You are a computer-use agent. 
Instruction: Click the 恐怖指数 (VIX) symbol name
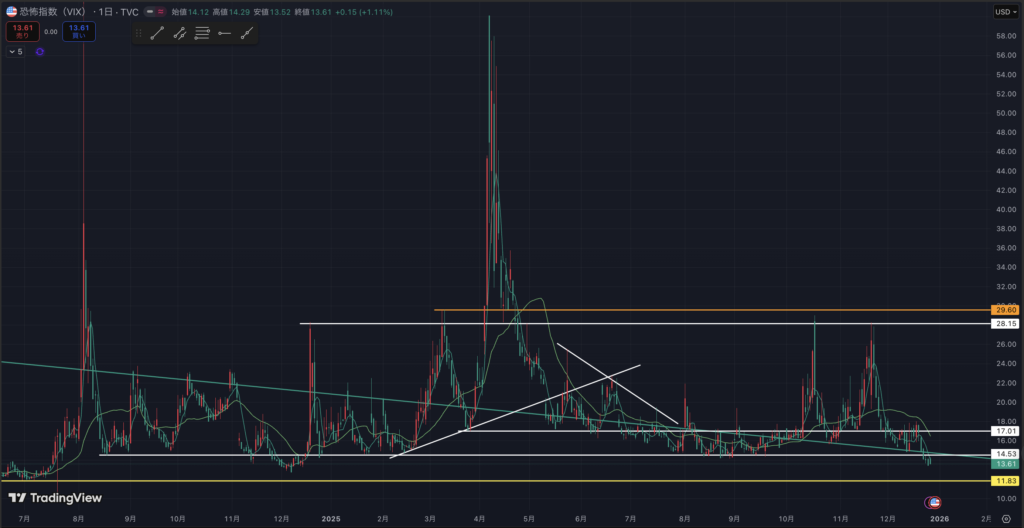point(54,12)
